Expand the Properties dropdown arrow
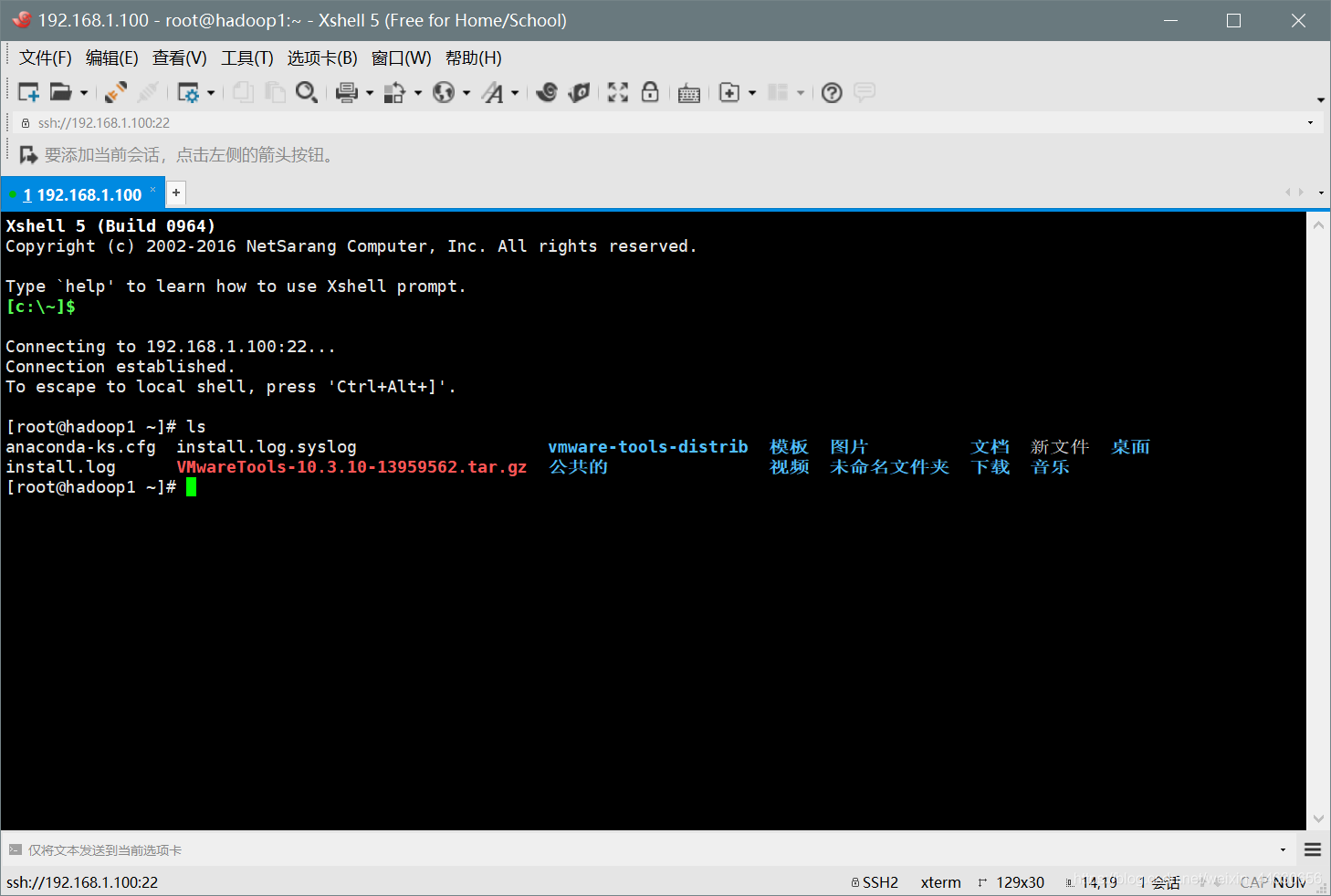 tap(211, 93)
